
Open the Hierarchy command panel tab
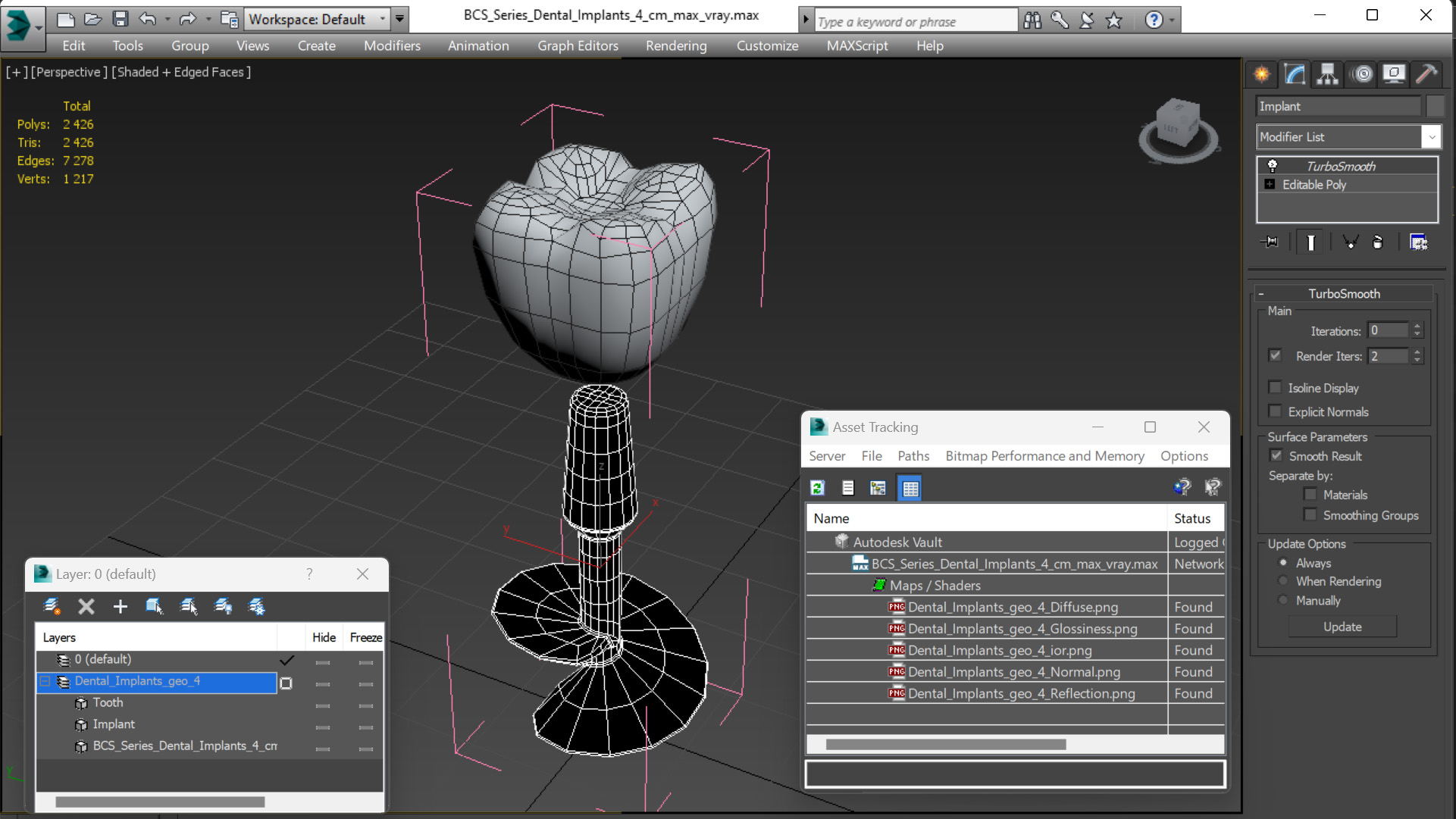coord(1327,73)
